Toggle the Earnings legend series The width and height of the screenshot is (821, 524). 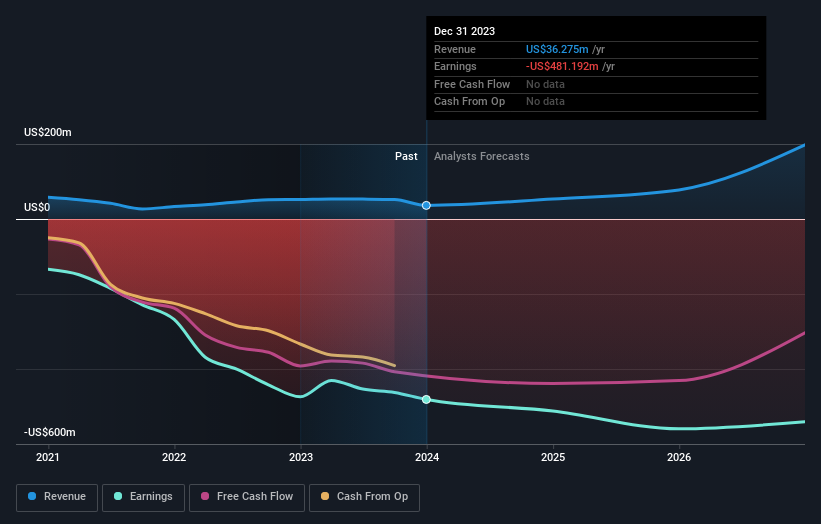(x=143, y=497)
